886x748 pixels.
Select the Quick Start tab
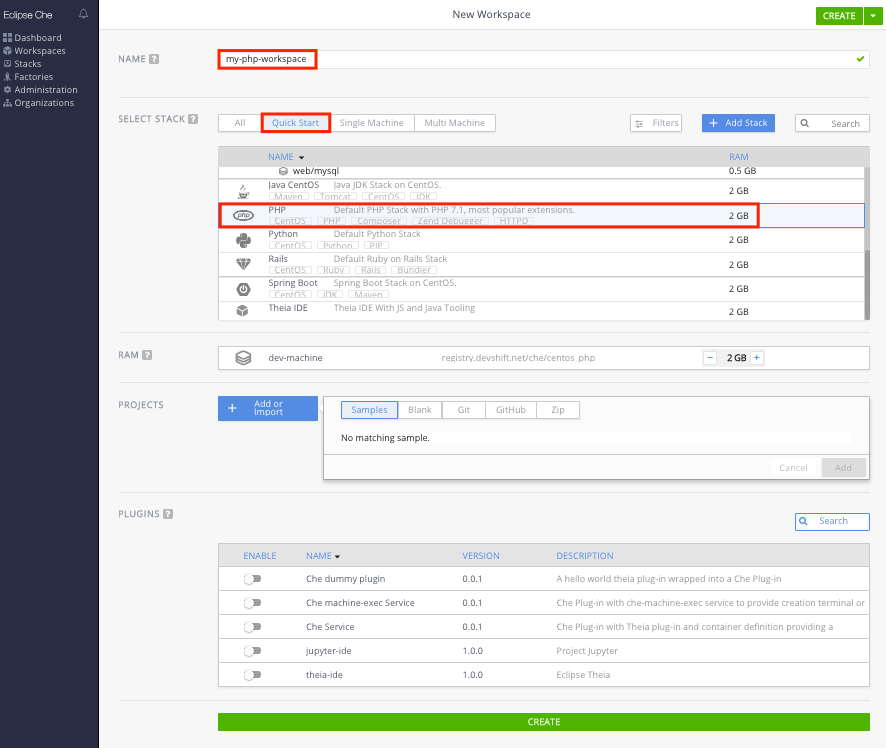[x=296, y=123]
